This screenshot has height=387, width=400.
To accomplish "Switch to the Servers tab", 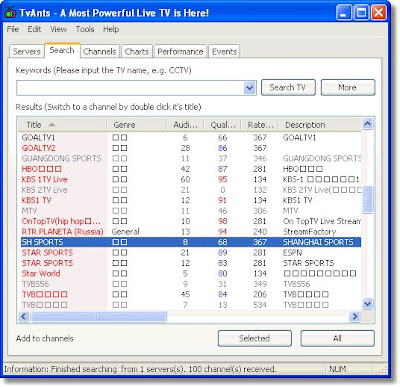I will pos(26,52).
